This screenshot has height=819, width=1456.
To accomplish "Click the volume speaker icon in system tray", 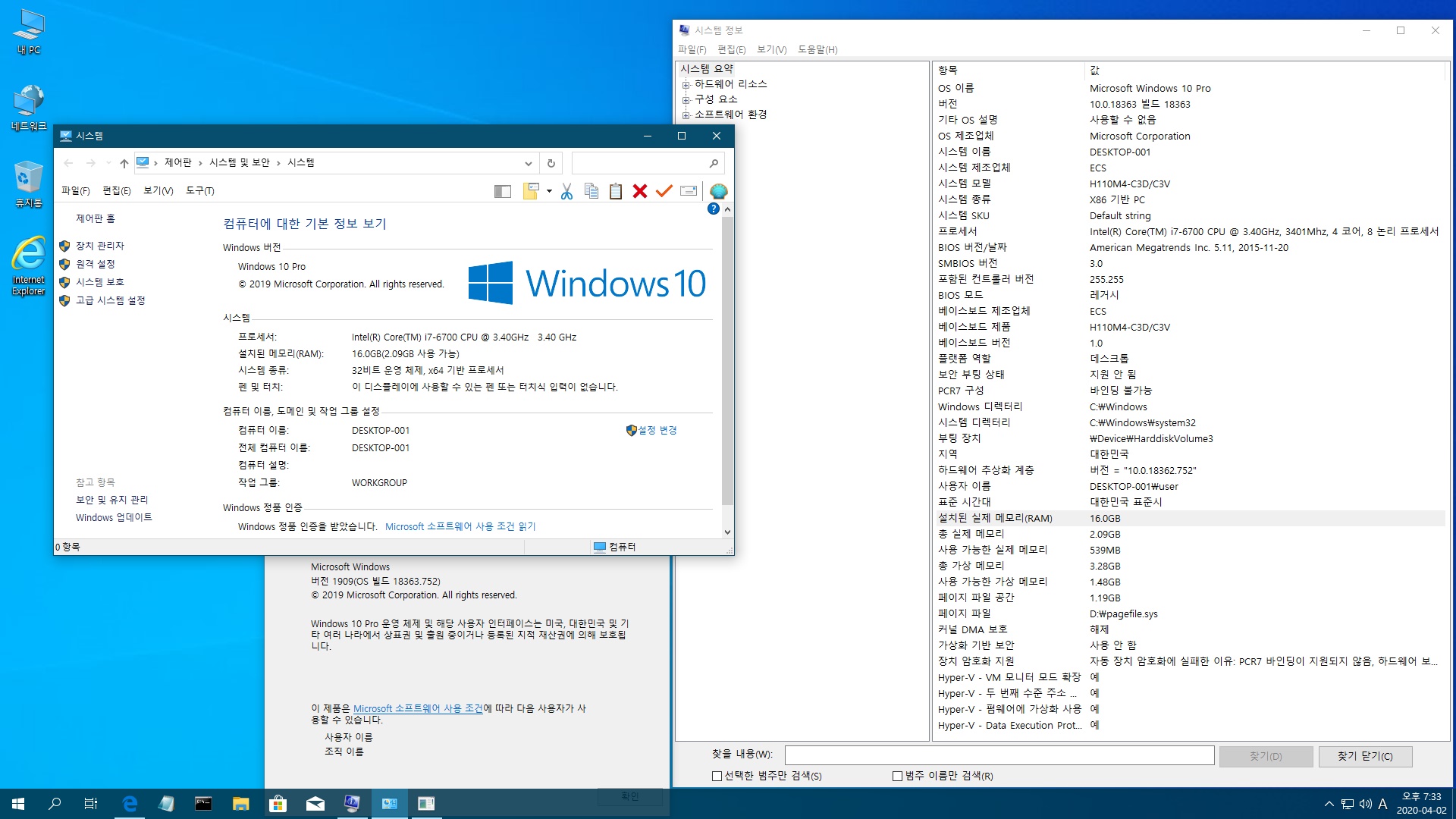I will [1366, 804].
